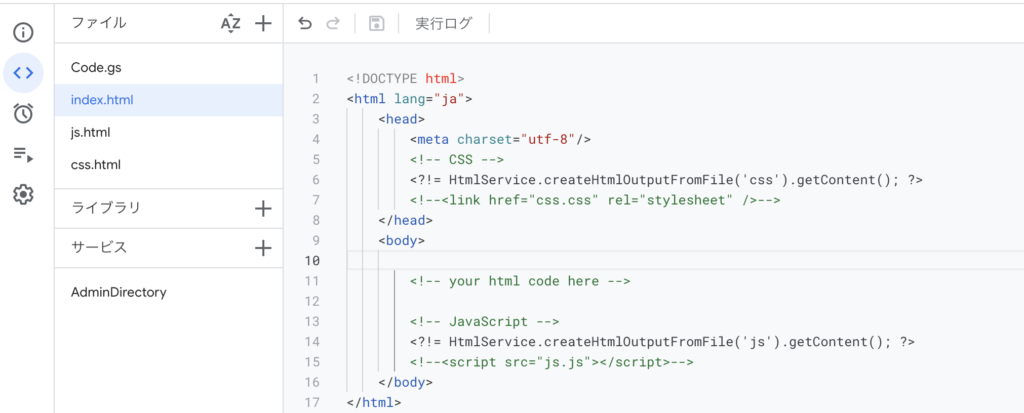Open the 実行ログ execution log

pyautogui.click(x=443, y=24)
